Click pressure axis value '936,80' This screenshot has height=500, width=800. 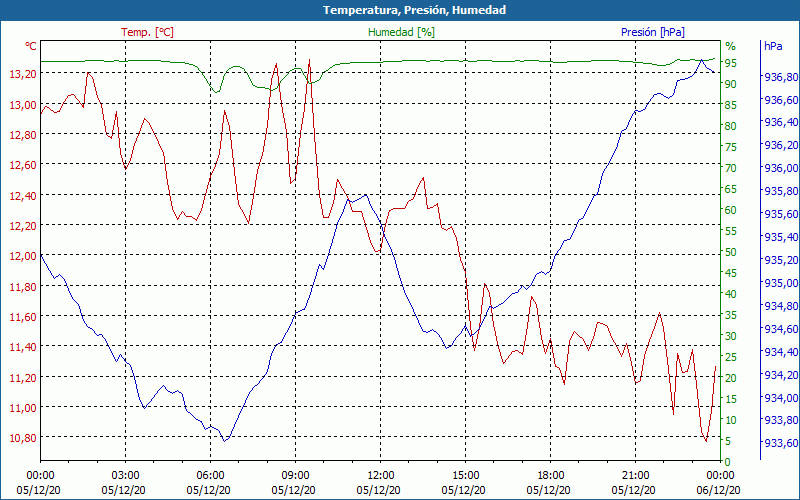[x=781, y=77]
